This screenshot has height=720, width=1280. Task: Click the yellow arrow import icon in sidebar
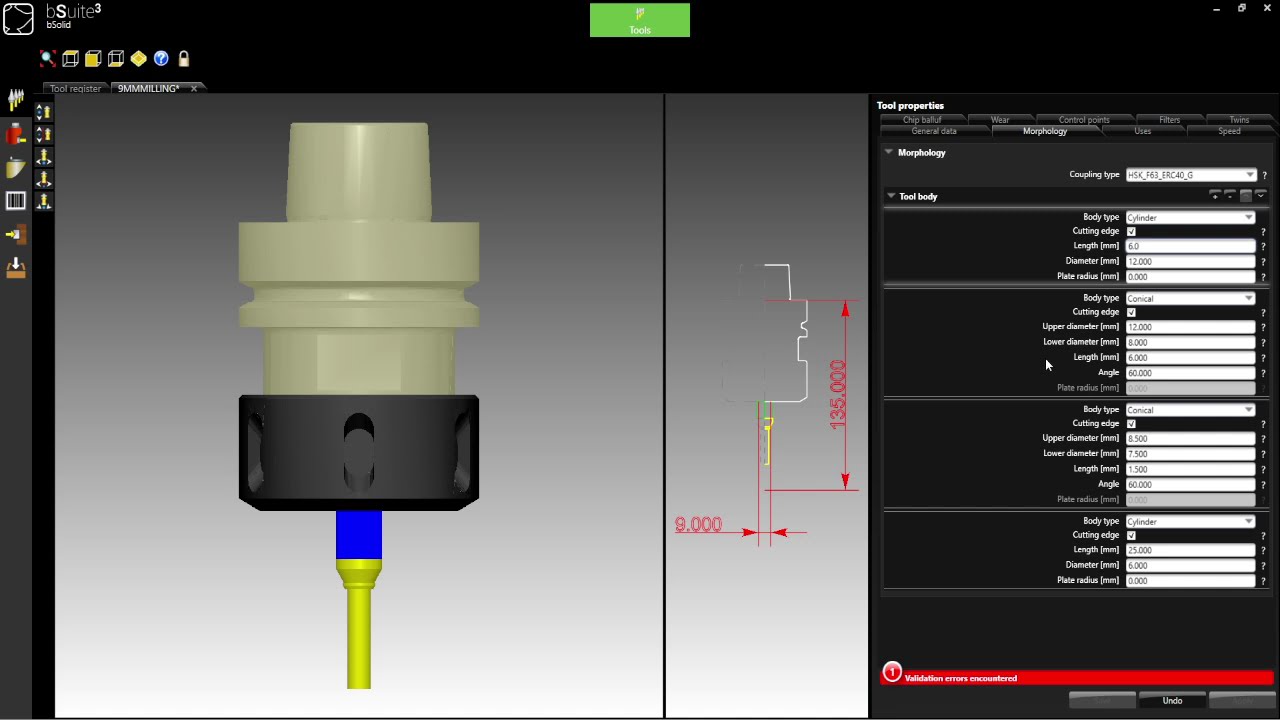coord(16,234)
